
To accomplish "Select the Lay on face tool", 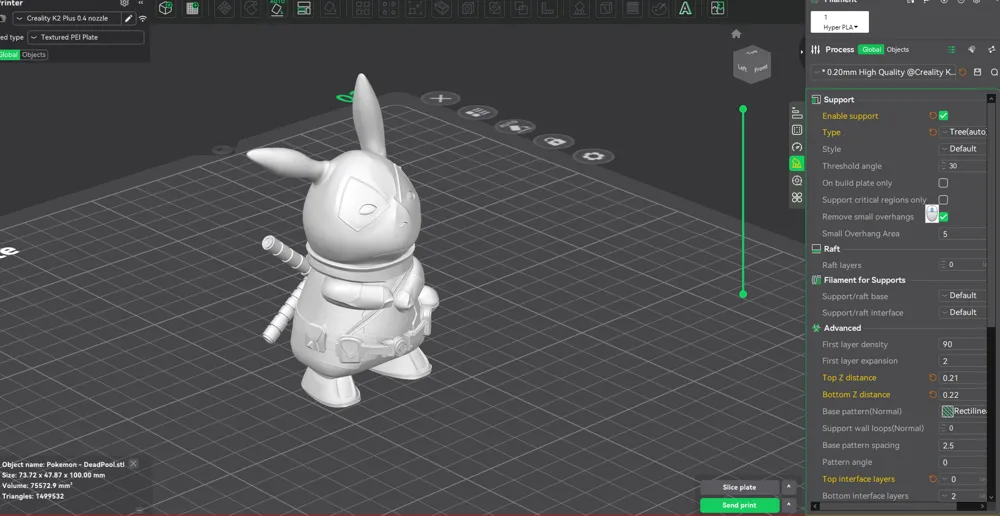I will [330, 8].
